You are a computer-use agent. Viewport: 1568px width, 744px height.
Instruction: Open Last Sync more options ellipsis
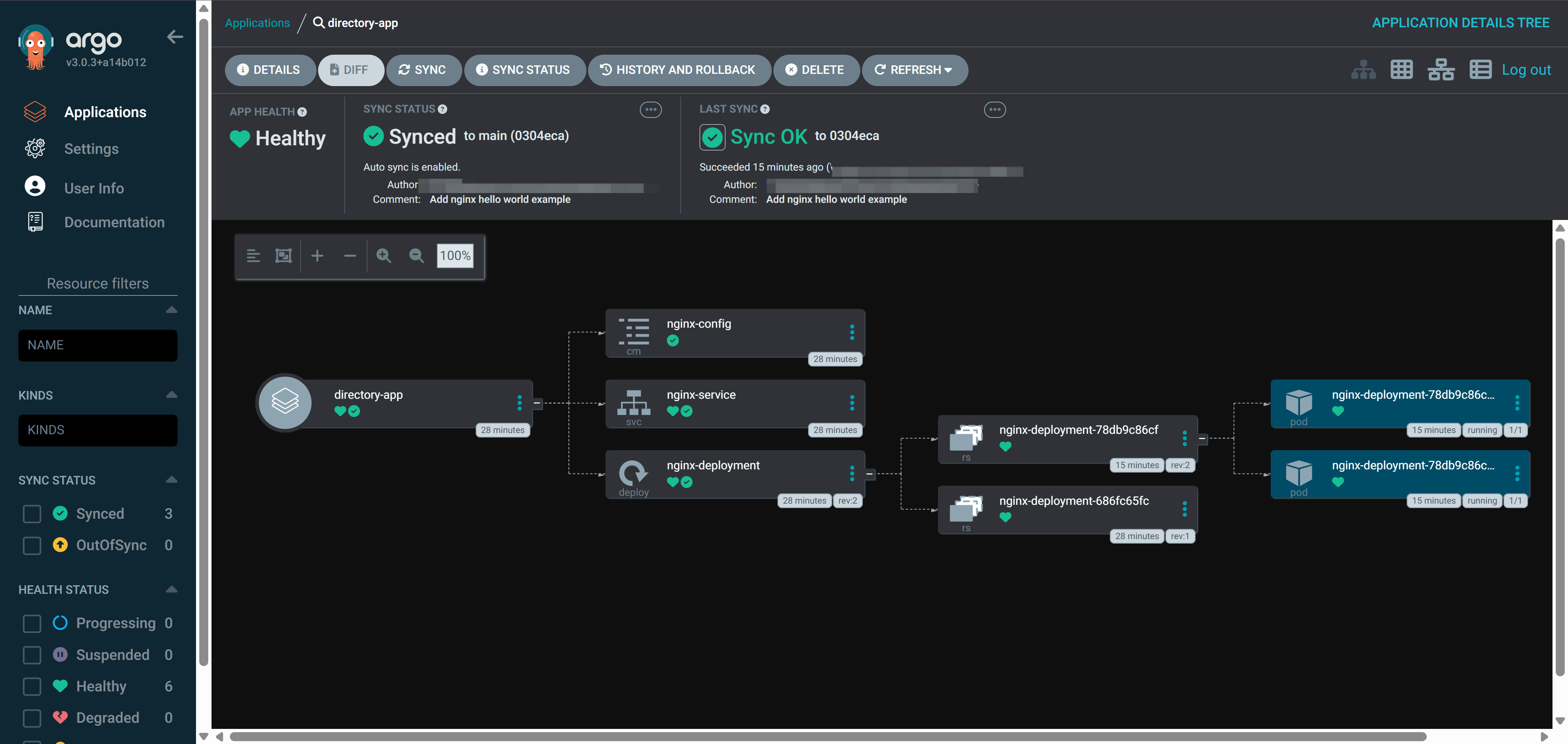995,110
